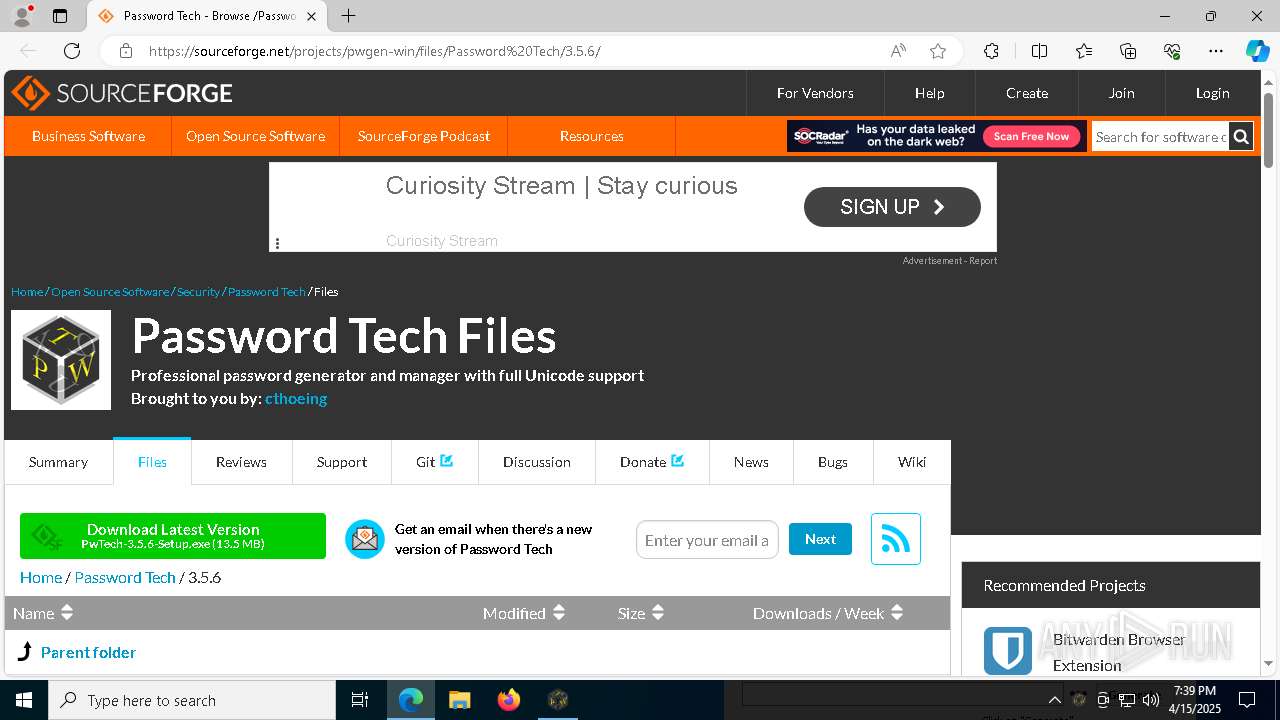1280x720 pixels.
Task: Open the SourceForge Podcast menu item
Action: (x=424, y=136)
